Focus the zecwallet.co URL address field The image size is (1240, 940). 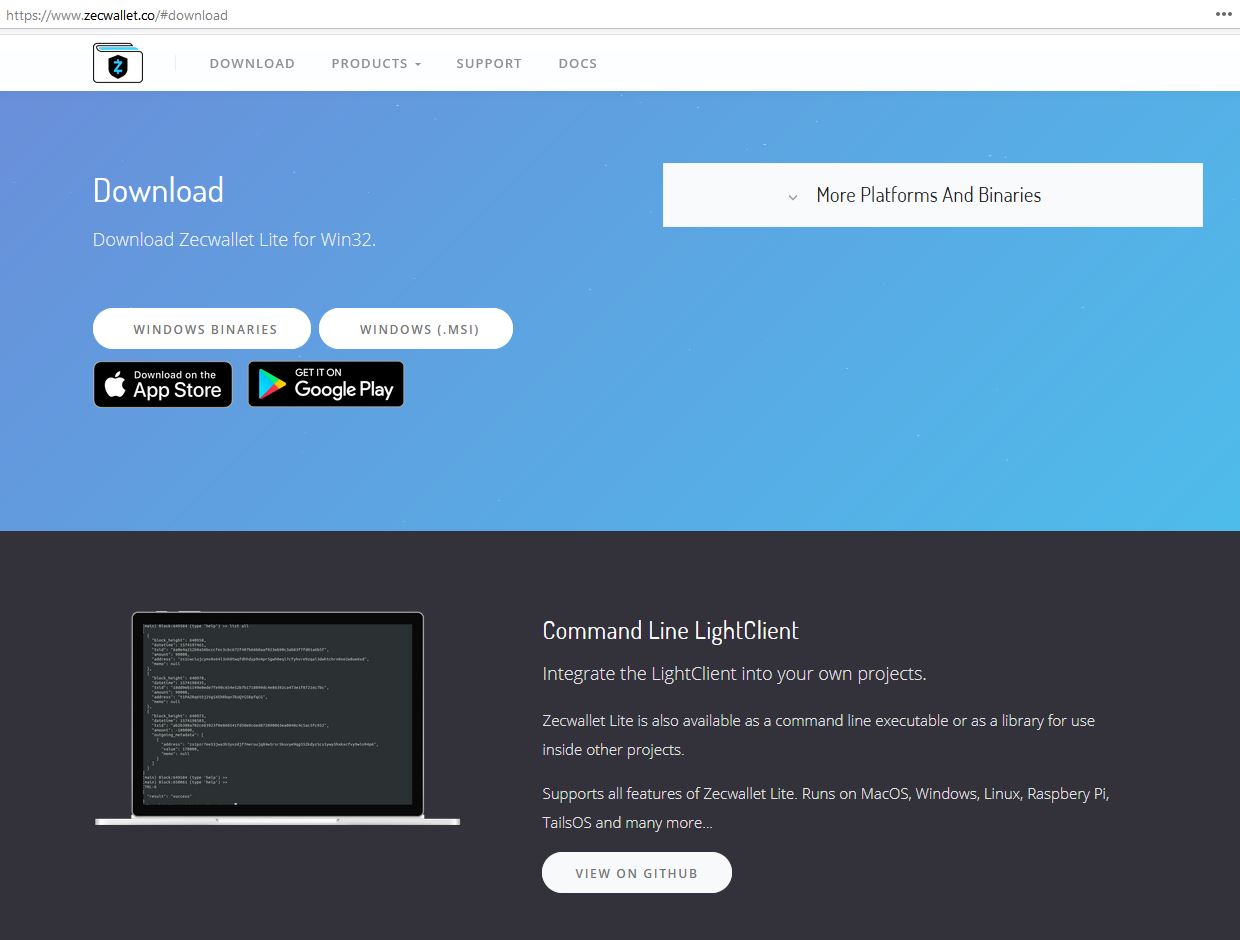click(x=118, y=15)
